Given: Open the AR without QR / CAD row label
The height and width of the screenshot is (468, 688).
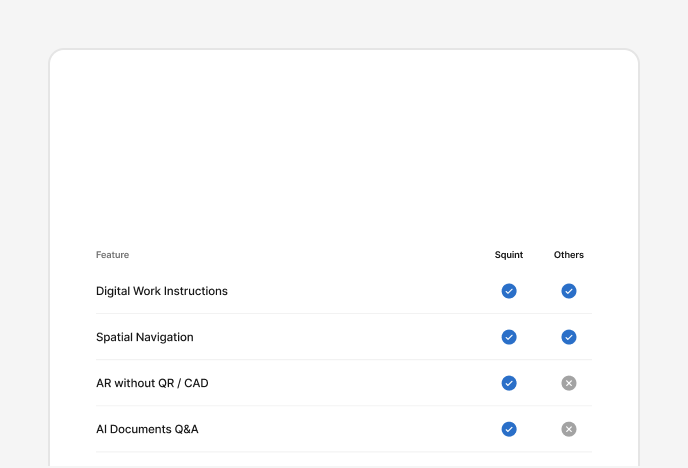Looking at the screenshot, I should click(152, 383).
